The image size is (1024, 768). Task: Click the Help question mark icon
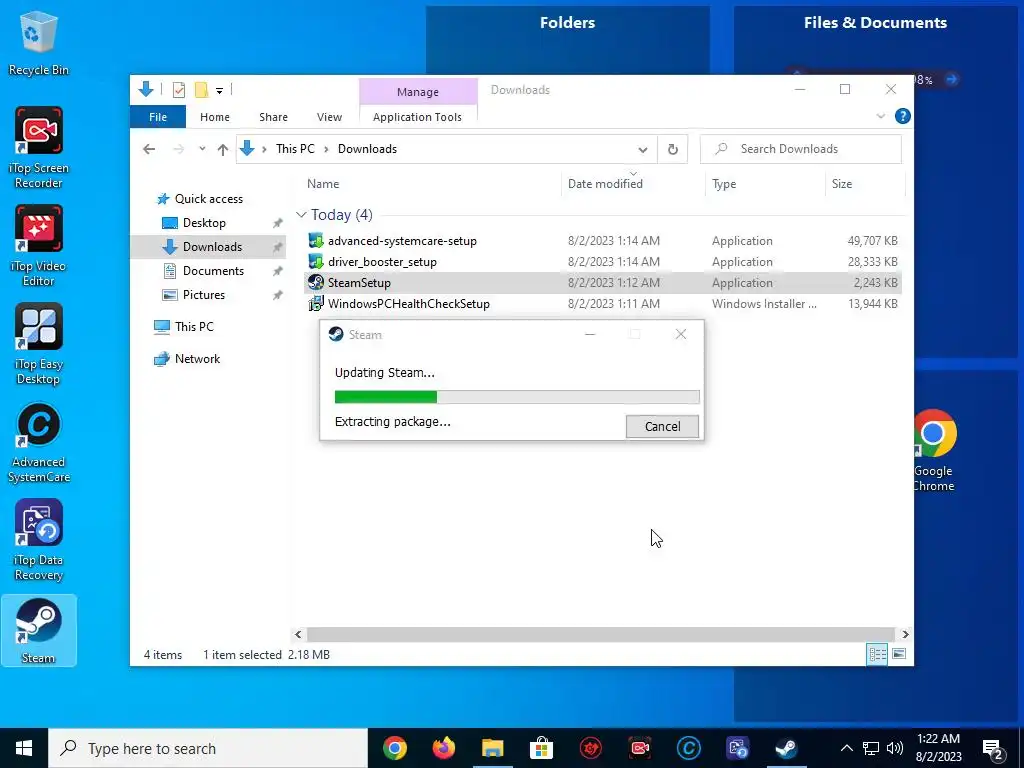(903, 116)
